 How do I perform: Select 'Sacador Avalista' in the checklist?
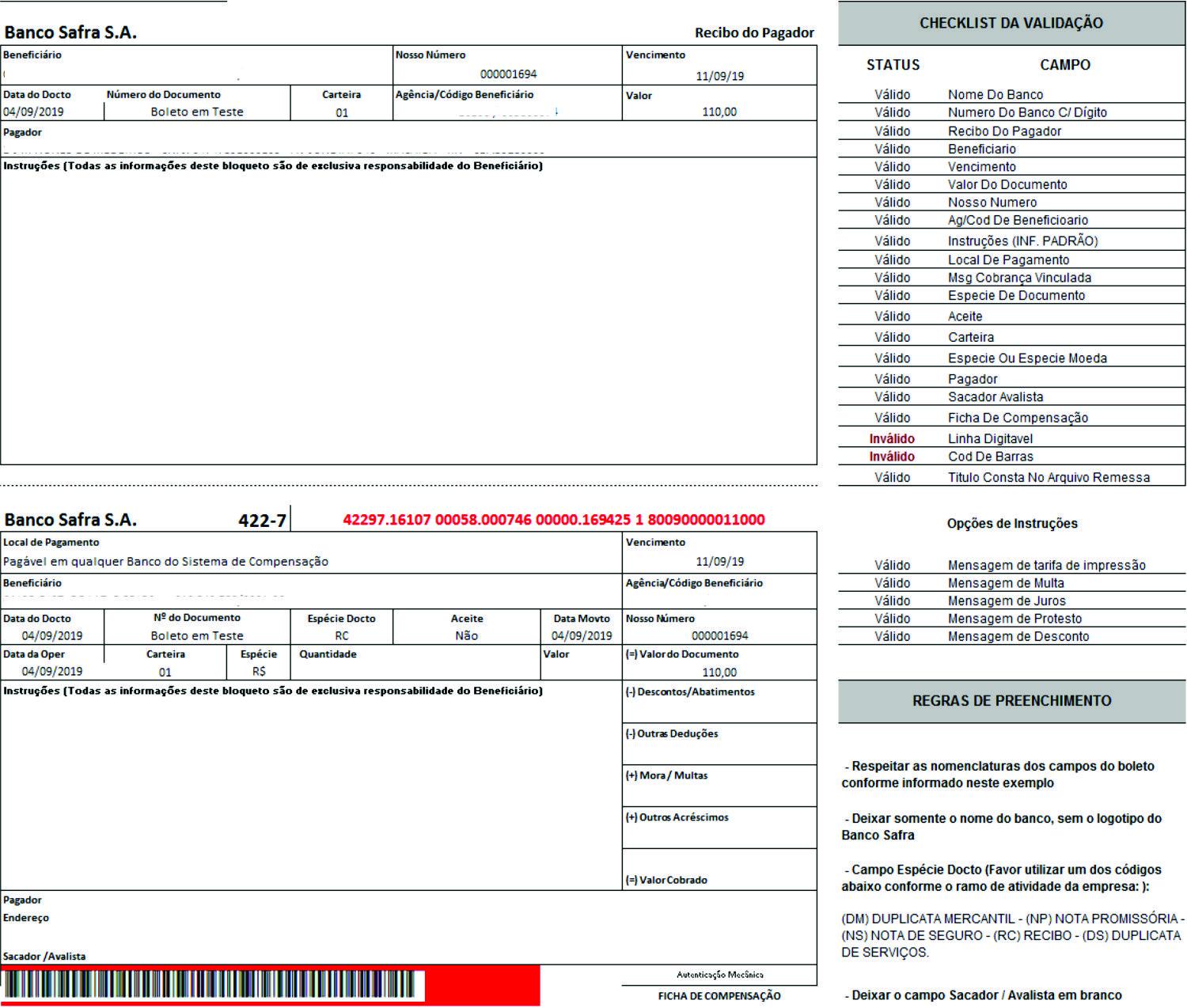coord(995,396)
